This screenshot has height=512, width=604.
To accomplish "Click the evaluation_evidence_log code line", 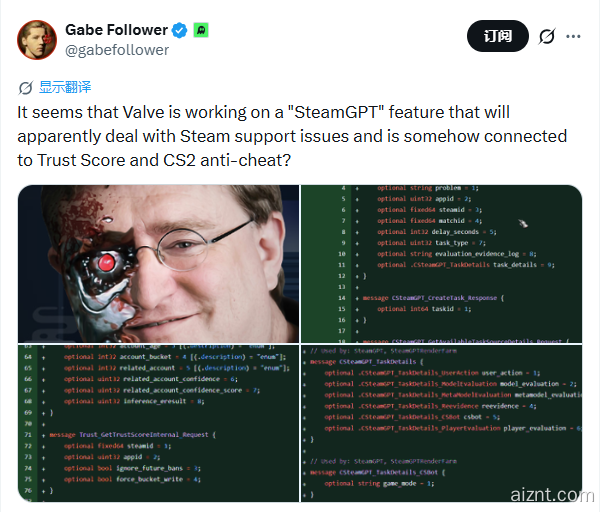I will 456,254.
